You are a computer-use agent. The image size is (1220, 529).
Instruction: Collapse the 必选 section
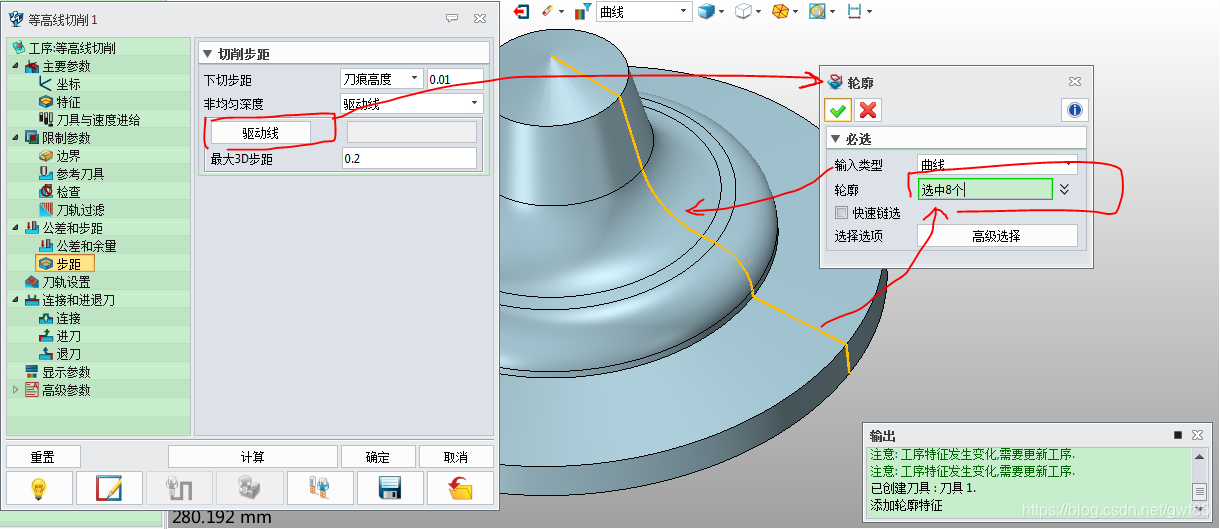click(835, 139)
